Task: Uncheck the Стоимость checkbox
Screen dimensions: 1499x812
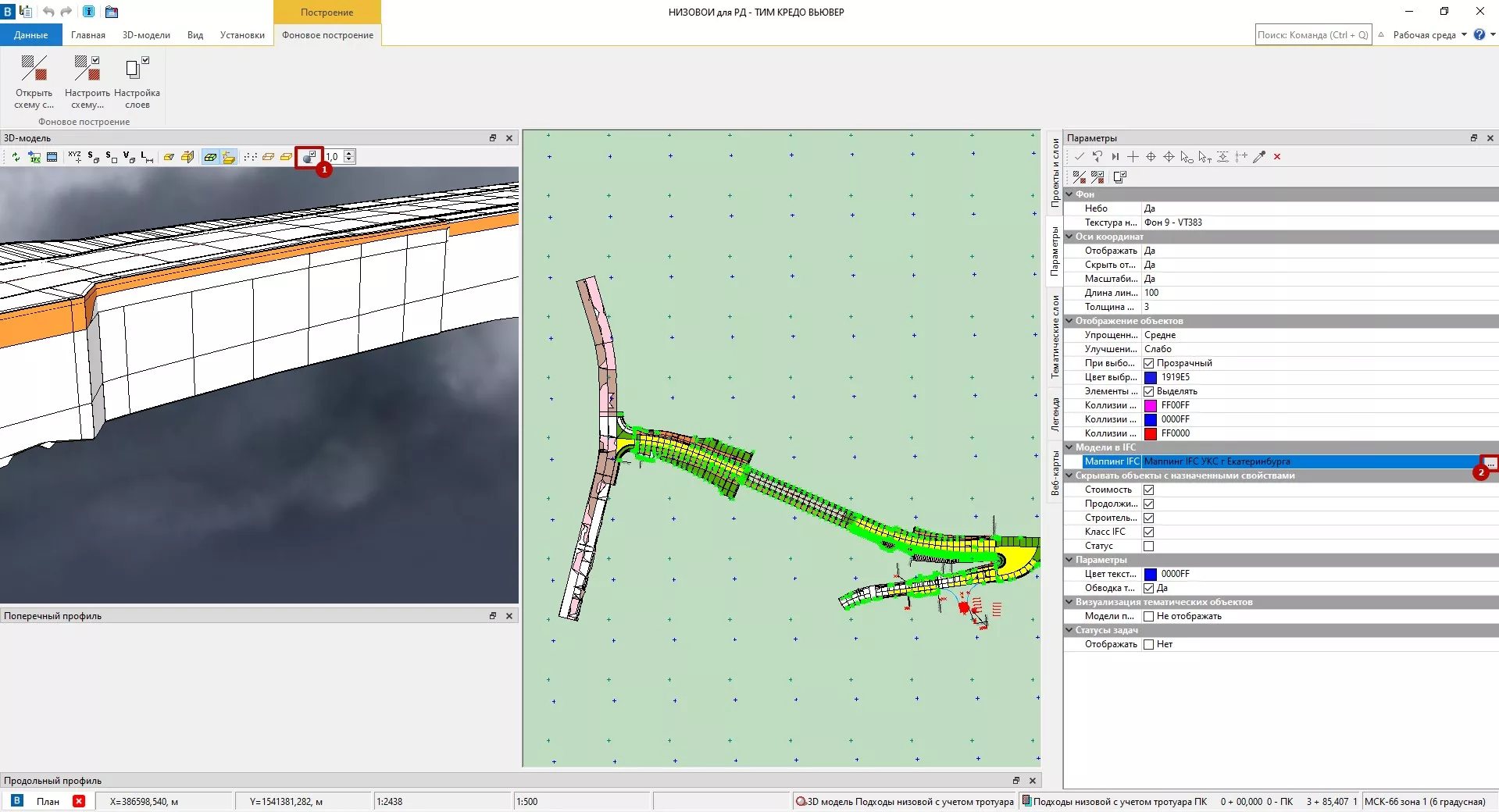Action: point(1148,490)
